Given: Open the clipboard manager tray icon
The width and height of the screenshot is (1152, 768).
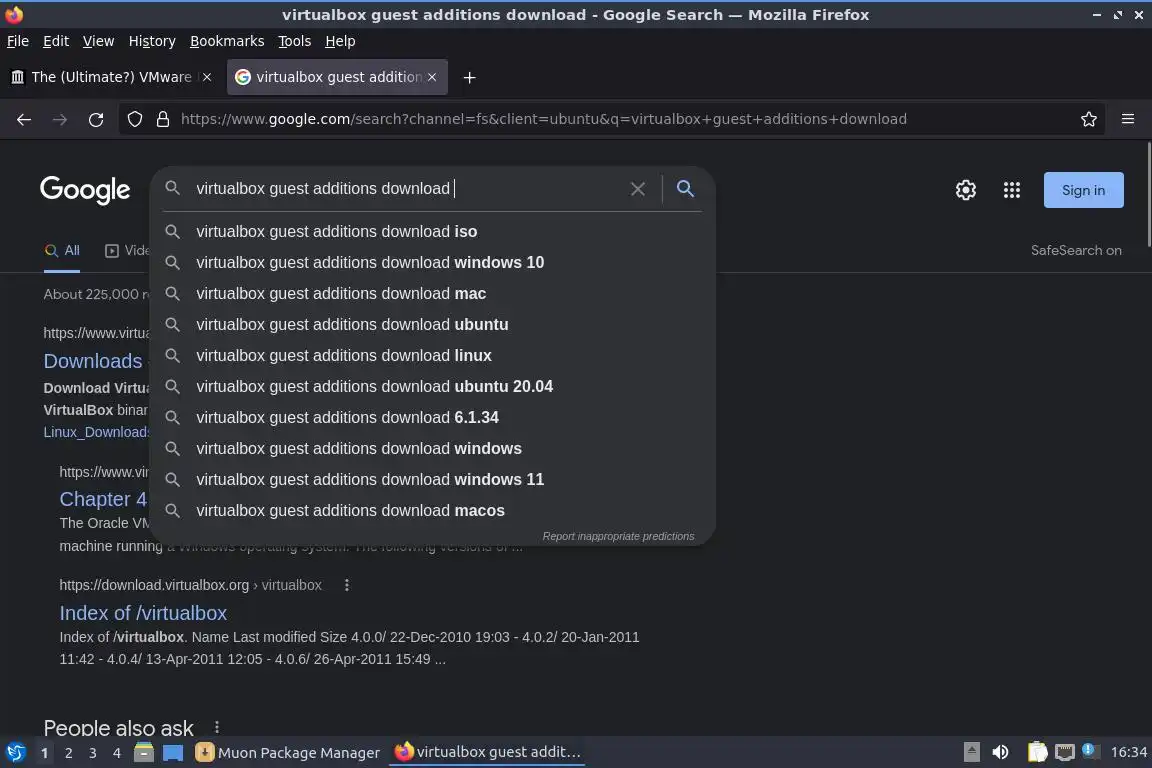Looking at the screenshot, I should (x=1037, y=752).
